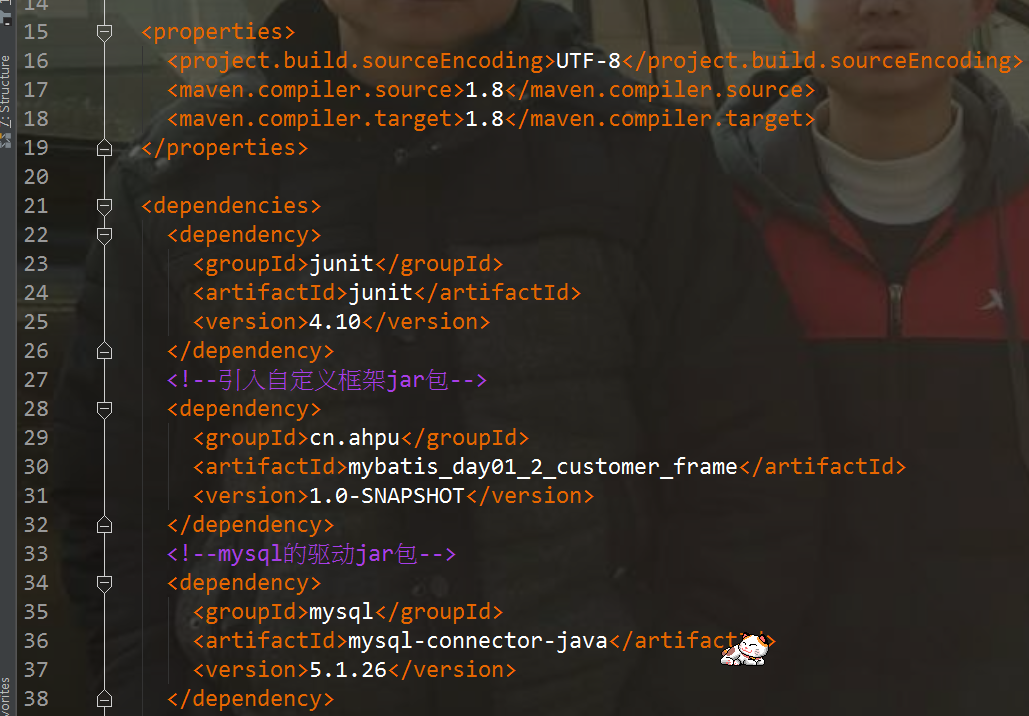Click the 1.0-SNAPSHOT version value
This screenshot has width=1029, height=716.
coord(387,496)
